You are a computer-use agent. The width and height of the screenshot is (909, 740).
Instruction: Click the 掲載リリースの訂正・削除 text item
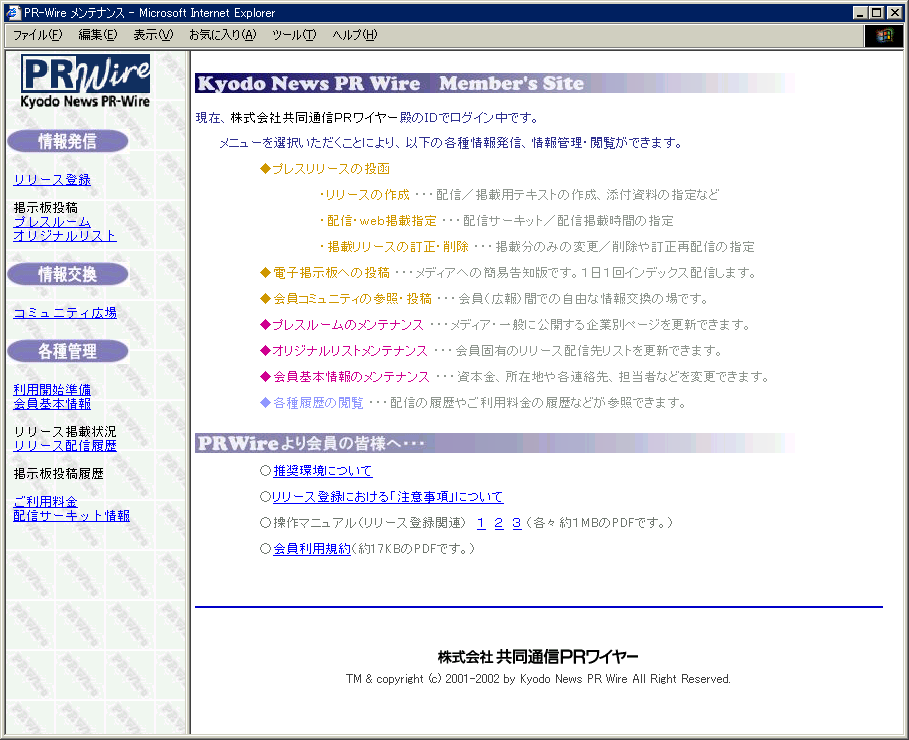[394, 247]
